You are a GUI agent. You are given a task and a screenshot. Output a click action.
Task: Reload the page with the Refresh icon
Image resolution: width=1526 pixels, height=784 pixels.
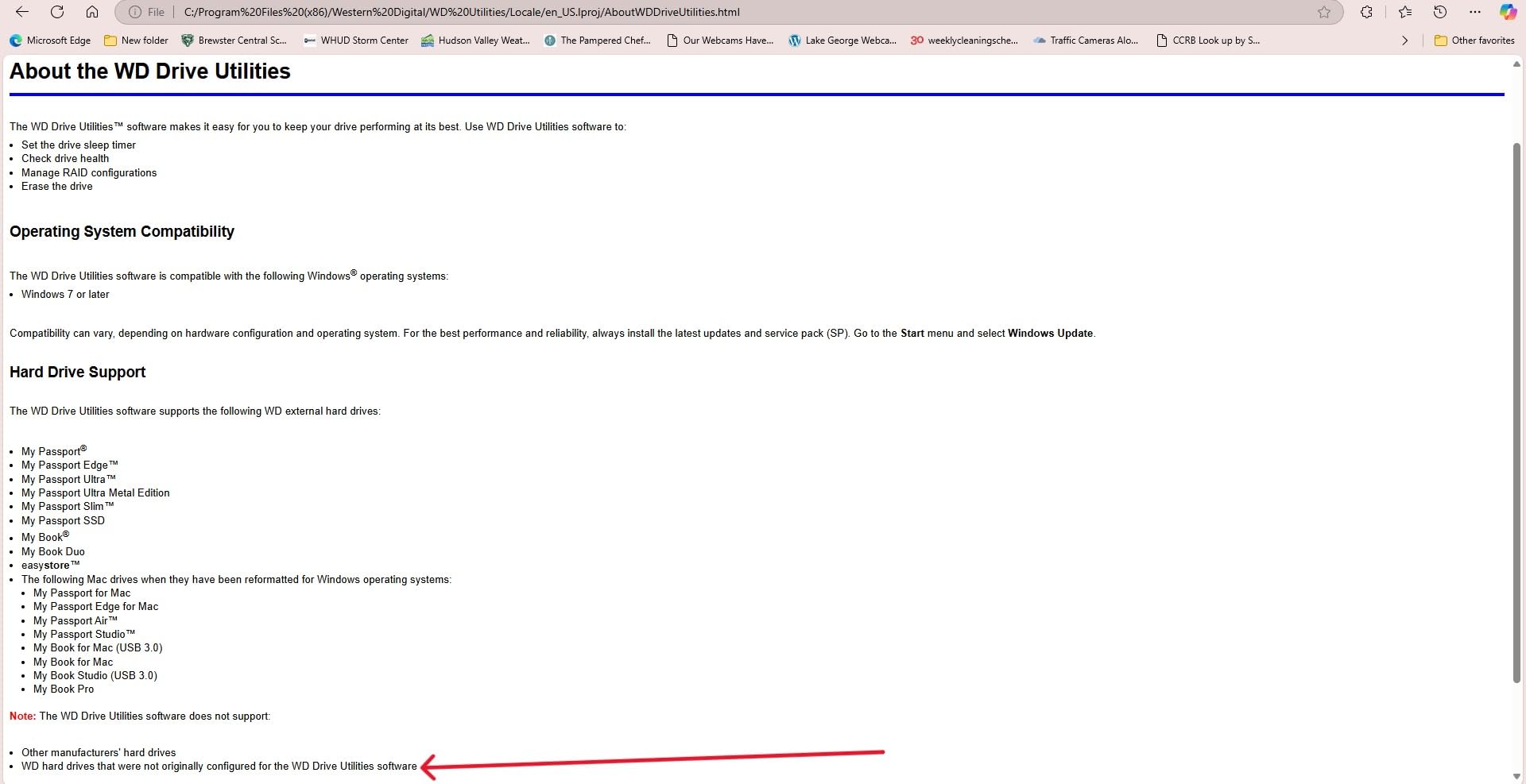[57, 12]
